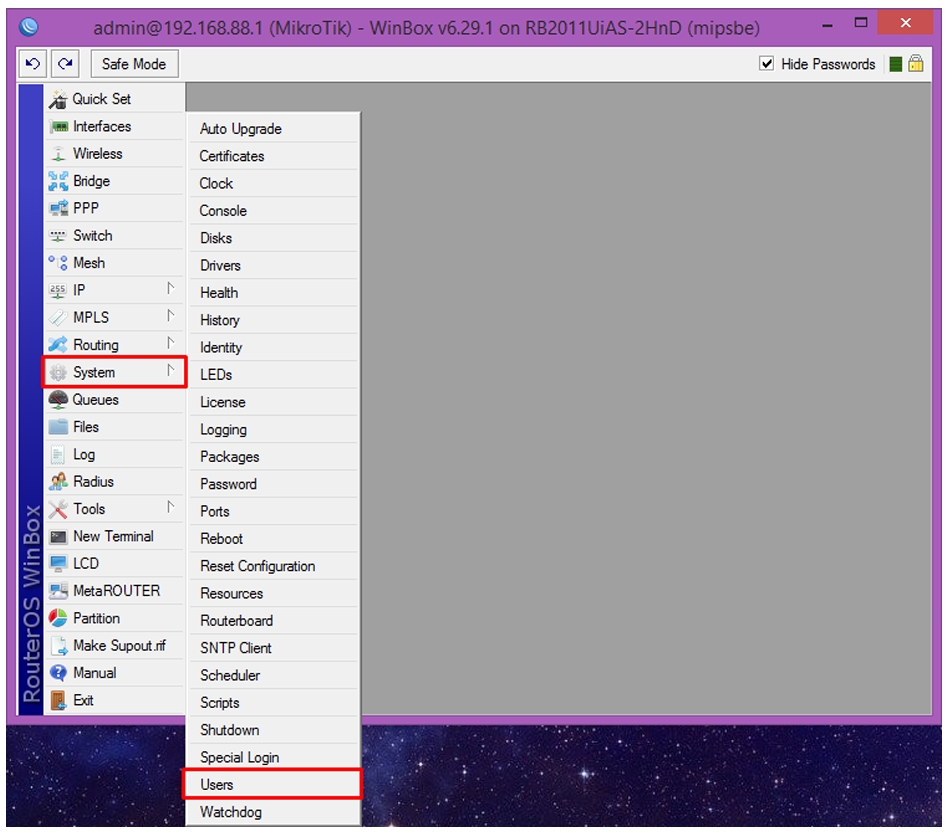Image resolution: width=948 pixels, height=834 pixels.
Task: Click the Undo arrow icon
Action: click(33, 64)
